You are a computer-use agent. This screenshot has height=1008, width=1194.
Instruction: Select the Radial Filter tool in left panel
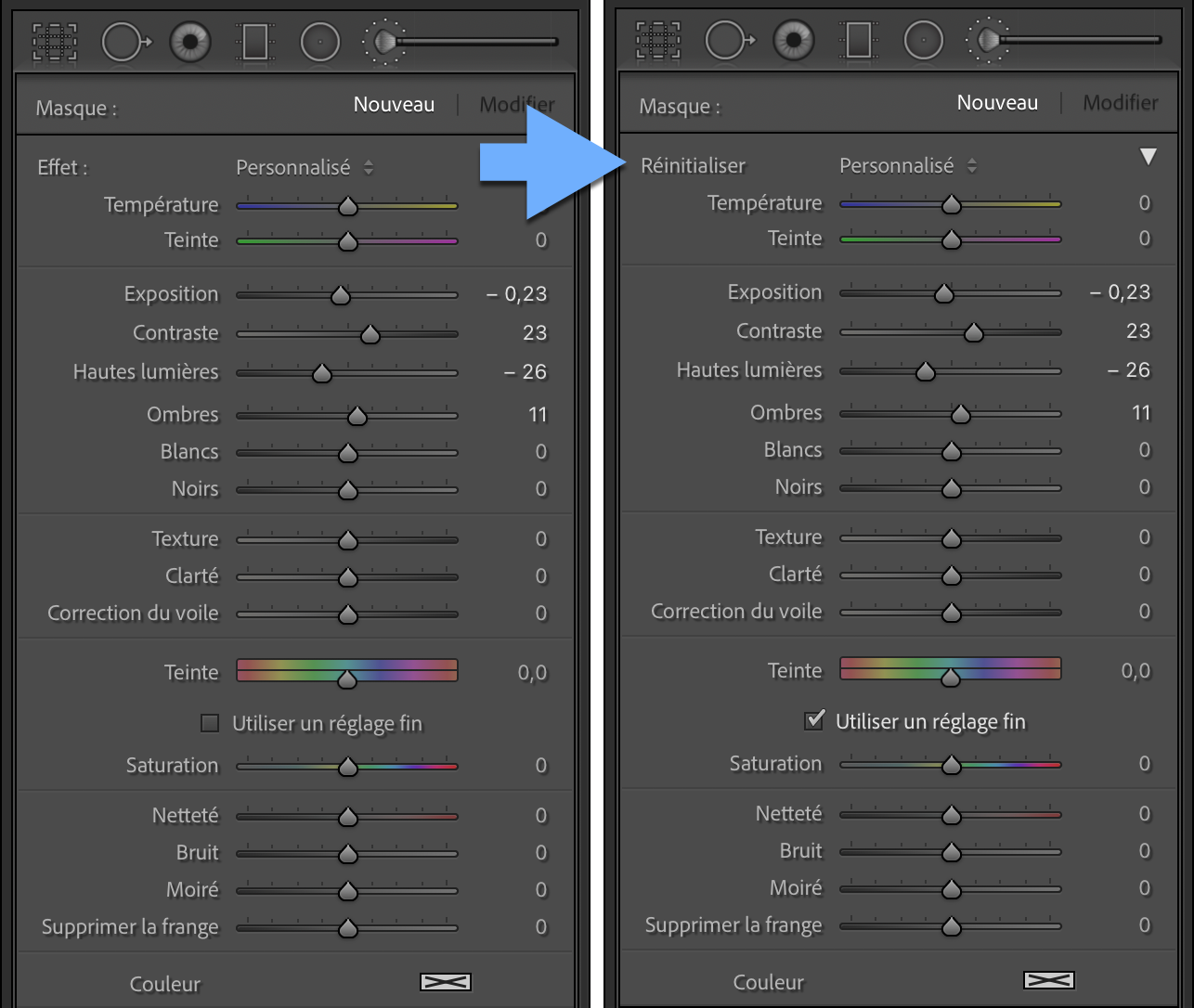[320, 42]
